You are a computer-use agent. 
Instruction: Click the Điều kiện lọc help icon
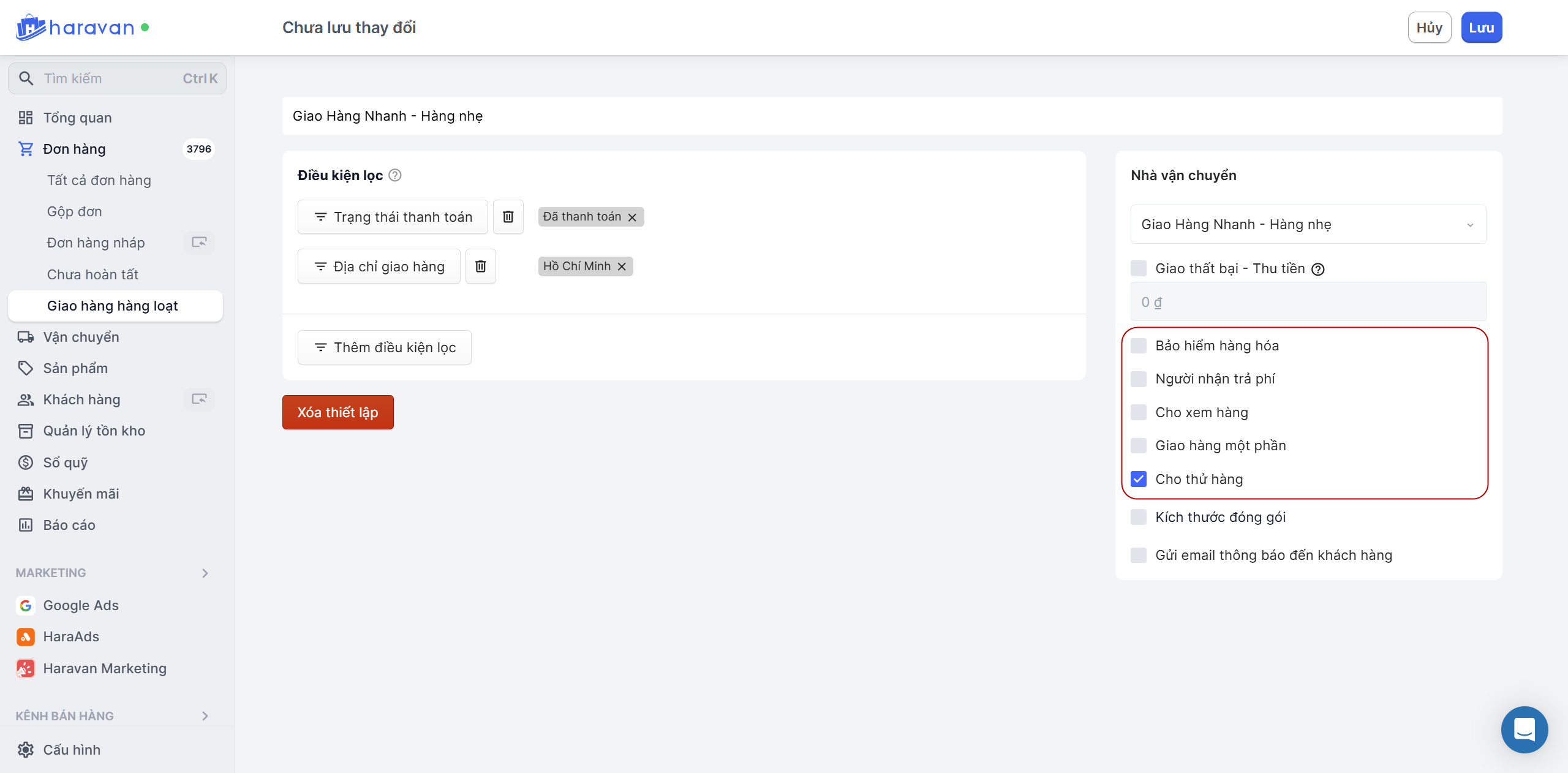tap(395, 175)
